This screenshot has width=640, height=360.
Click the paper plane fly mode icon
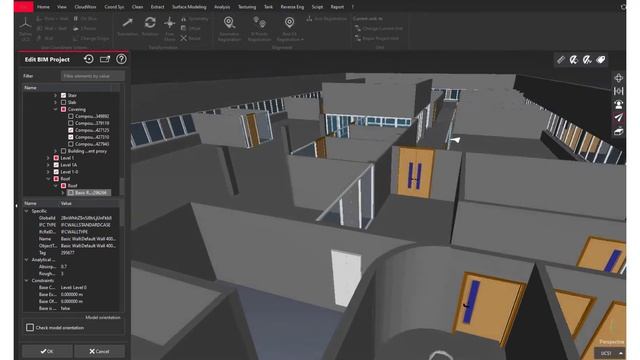(619, 118)
